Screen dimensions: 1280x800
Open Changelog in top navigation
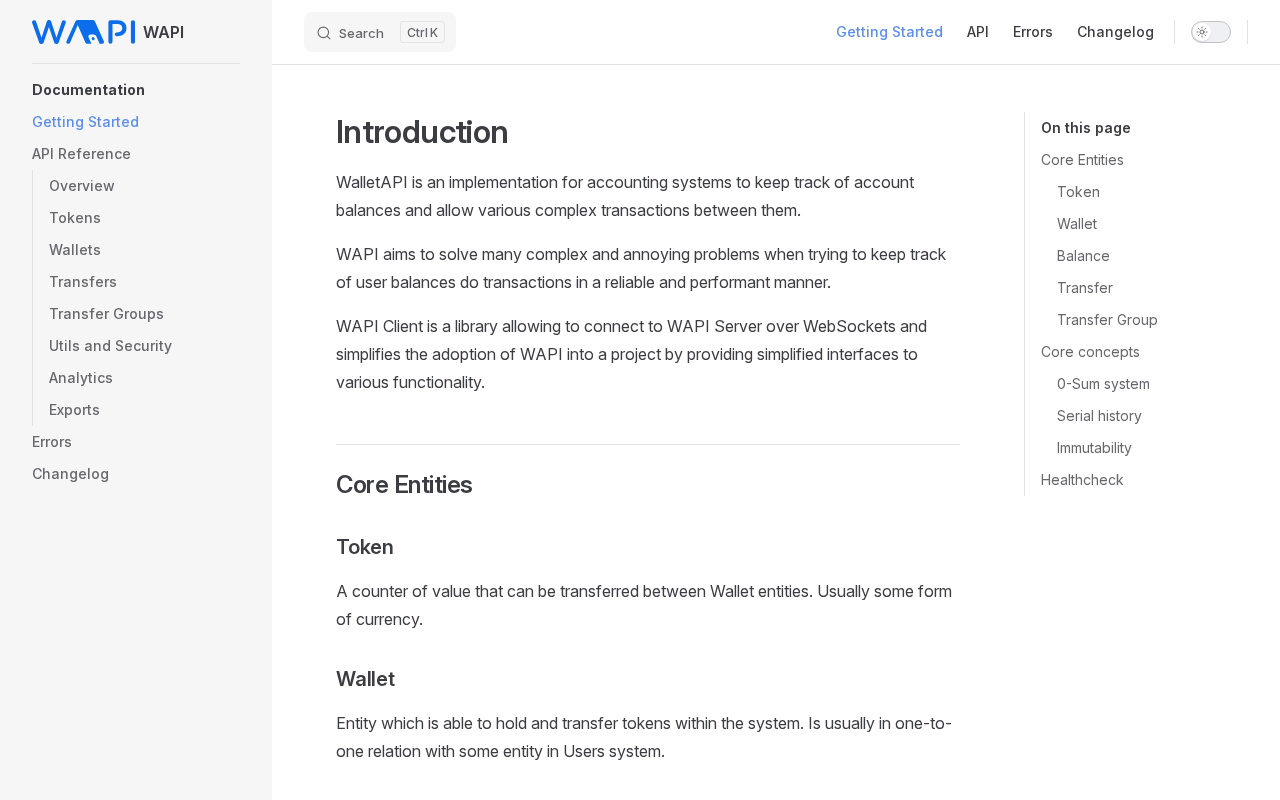[x=1115, y=32]
